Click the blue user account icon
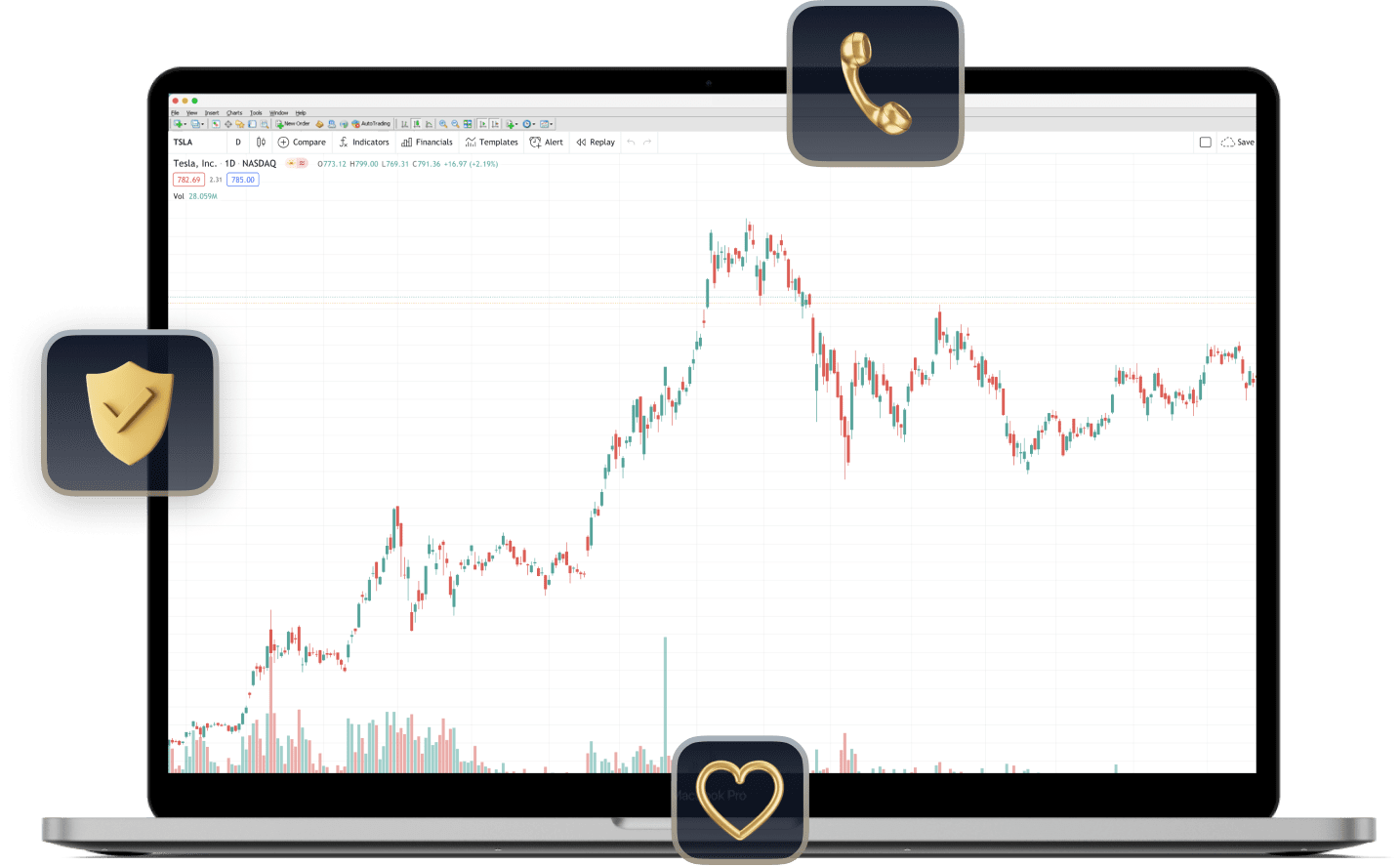This screenshot has height=866, width=1400. point(332,124)
